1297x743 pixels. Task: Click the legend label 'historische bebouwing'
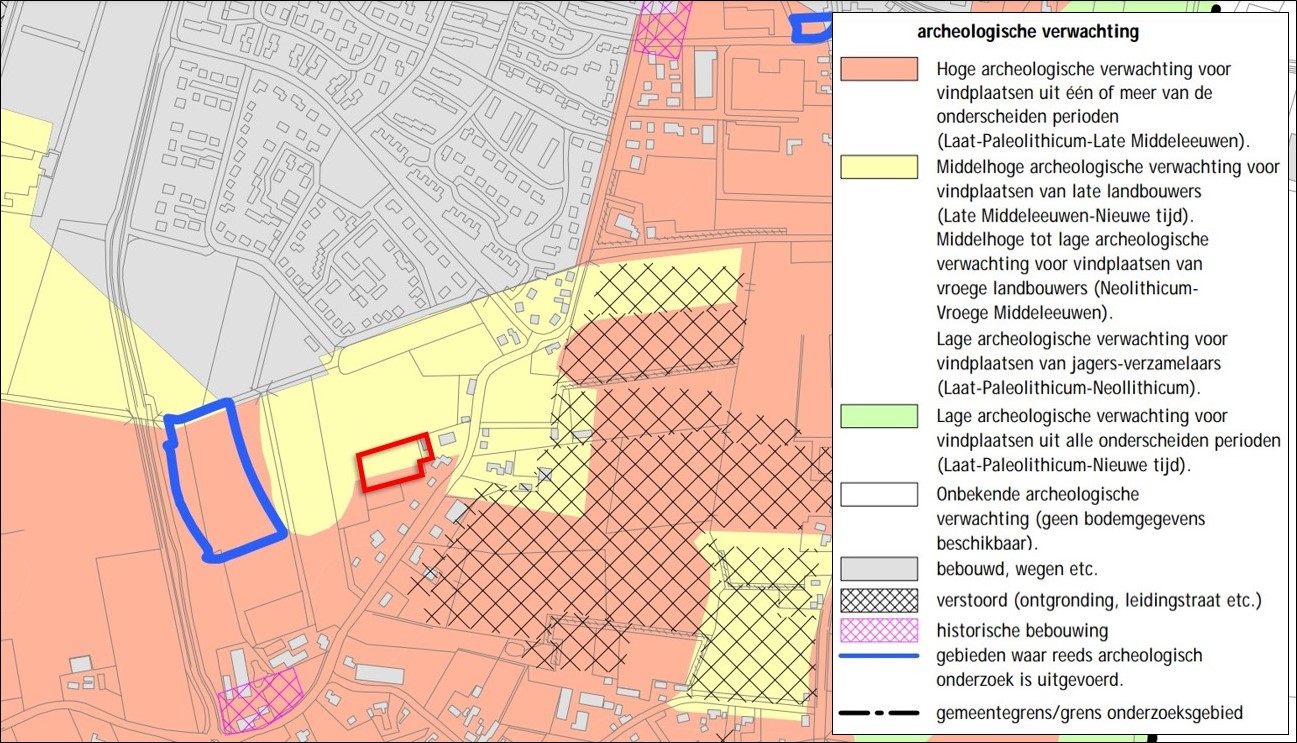pos(1023,632)
